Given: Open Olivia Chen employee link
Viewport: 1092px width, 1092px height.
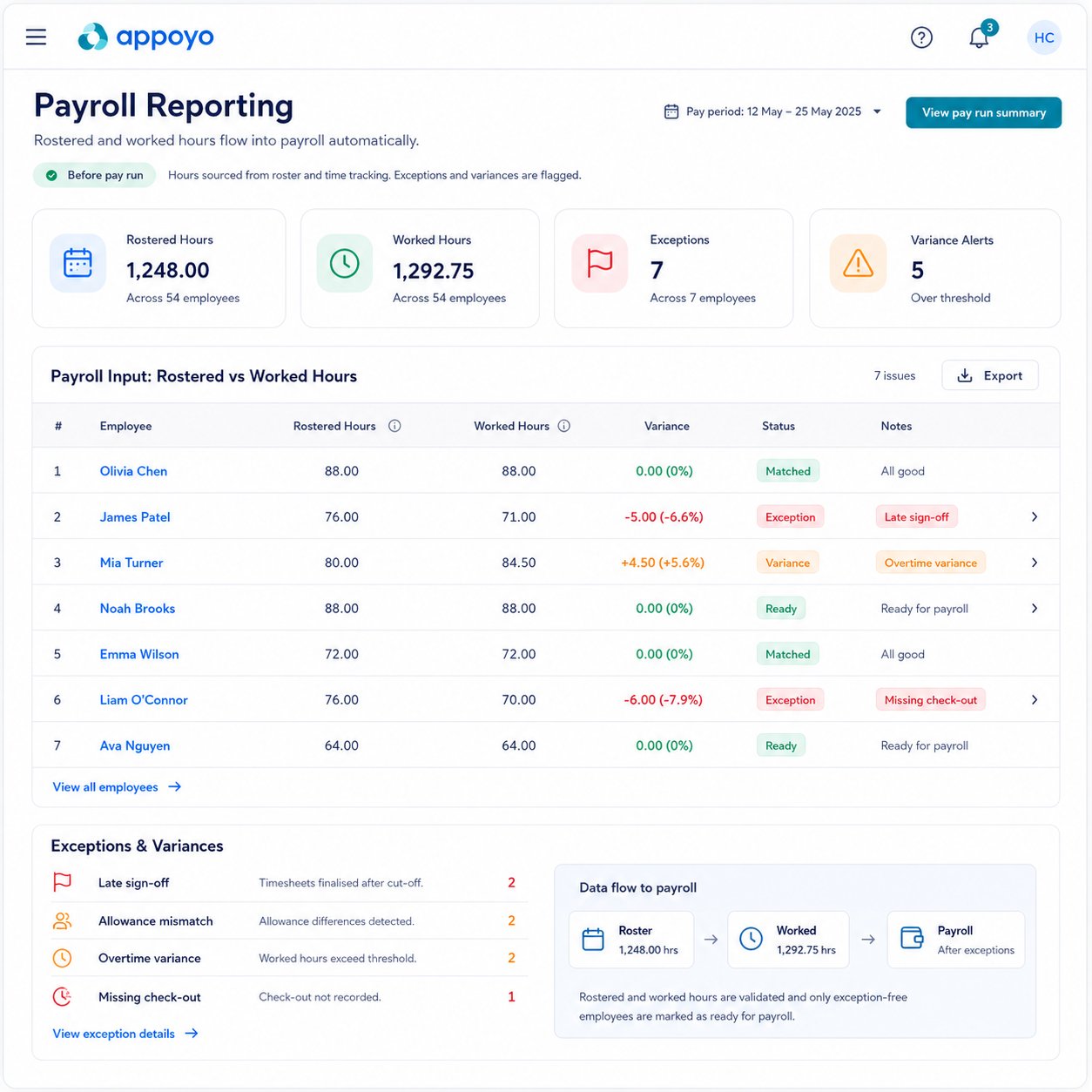Looking at the screenshot, I should [x=133, y=471].
